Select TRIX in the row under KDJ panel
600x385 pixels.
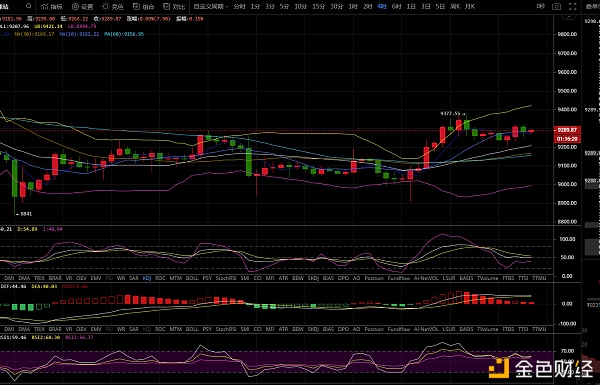pos(39,278)
